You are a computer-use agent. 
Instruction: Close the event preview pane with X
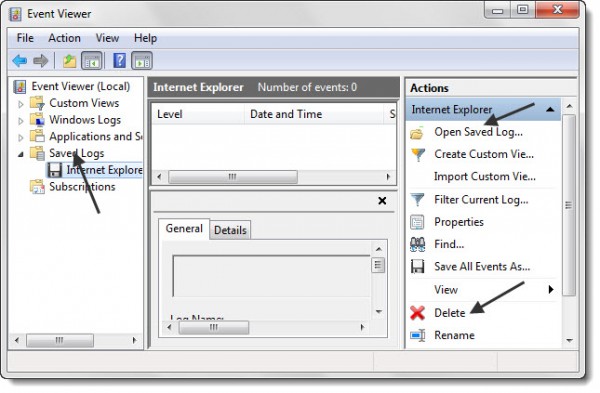tap(382, 201)
